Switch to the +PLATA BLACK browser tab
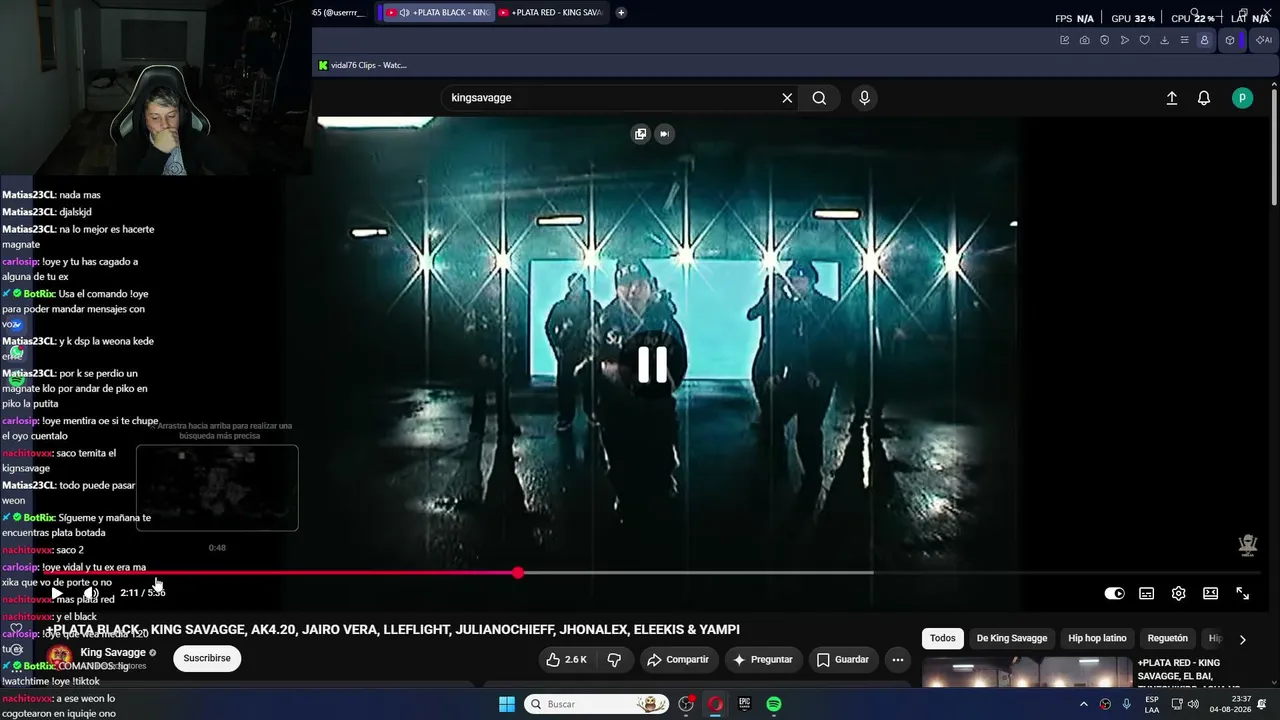 click(440, 12)
